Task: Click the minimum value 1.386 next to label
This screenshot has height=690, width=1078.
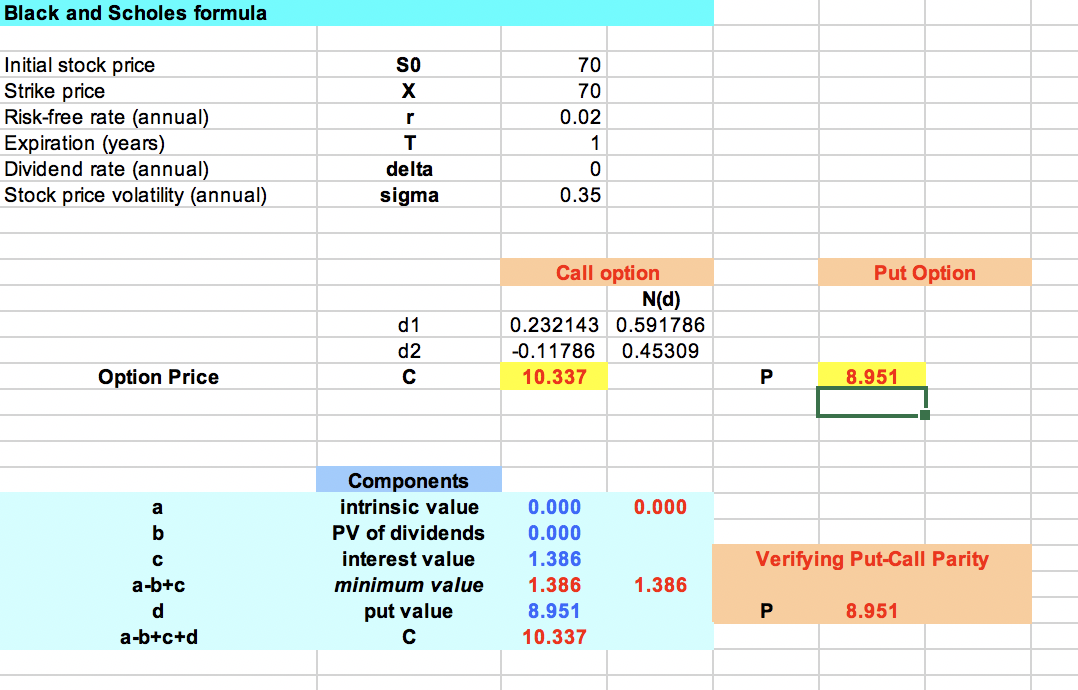Action: [x=554, y=586]
